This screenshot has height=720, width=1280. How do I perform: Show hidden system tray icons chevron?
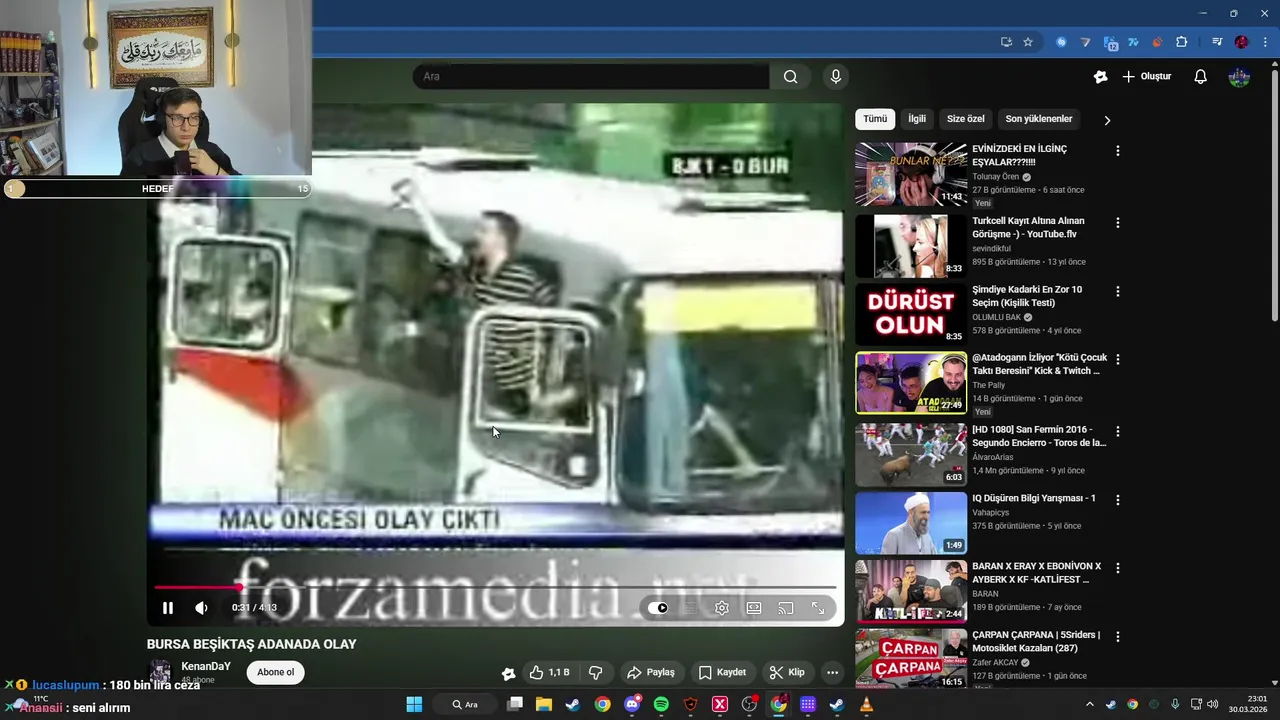(x=1090, y=704)
